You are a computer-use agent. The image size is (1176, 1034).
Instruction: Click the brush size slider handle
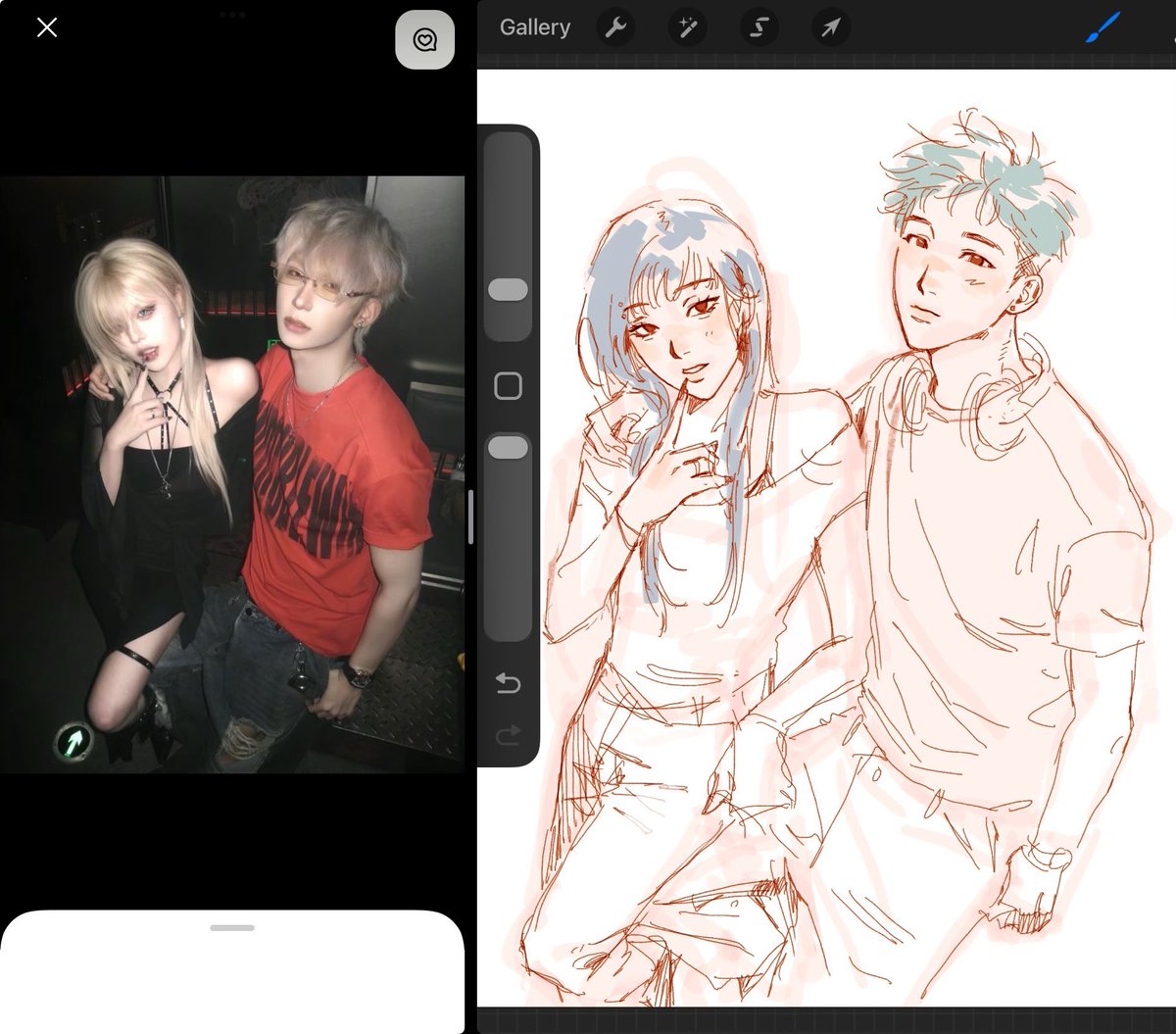508,289
